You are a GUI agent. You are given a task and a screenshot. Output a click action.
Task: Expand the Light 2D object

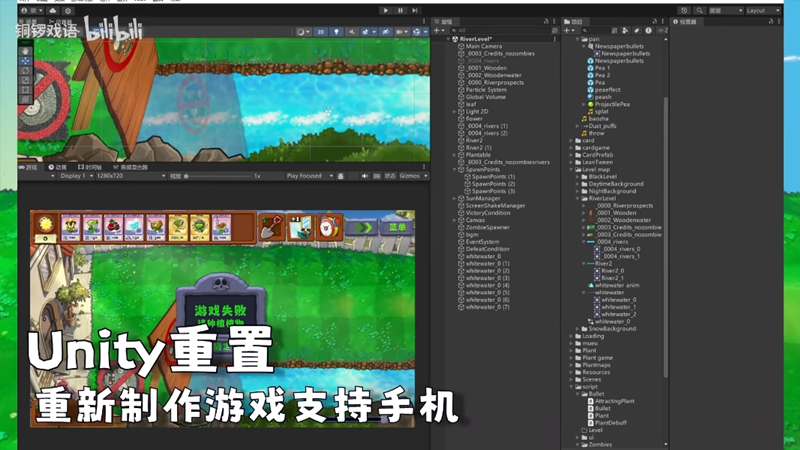tap(455, 111)
